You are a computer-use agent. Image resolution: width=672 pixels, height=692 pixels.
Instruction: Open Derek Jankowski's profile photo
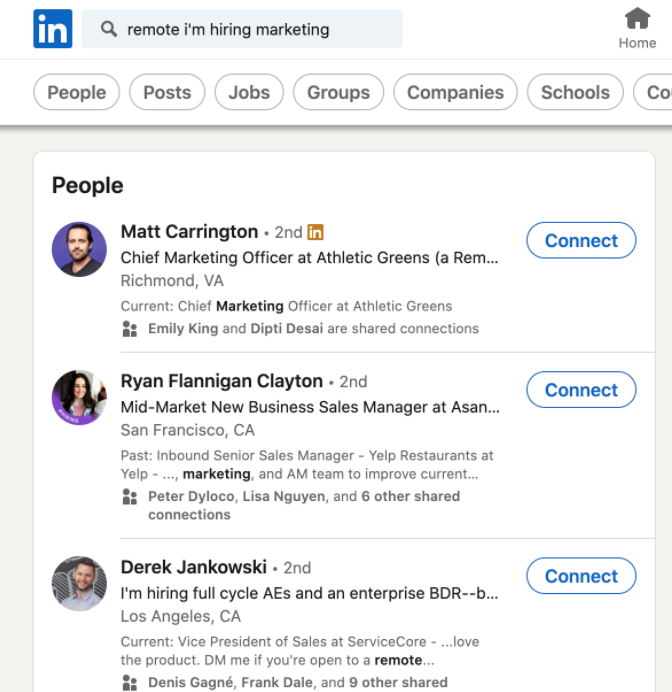point(79,584)
